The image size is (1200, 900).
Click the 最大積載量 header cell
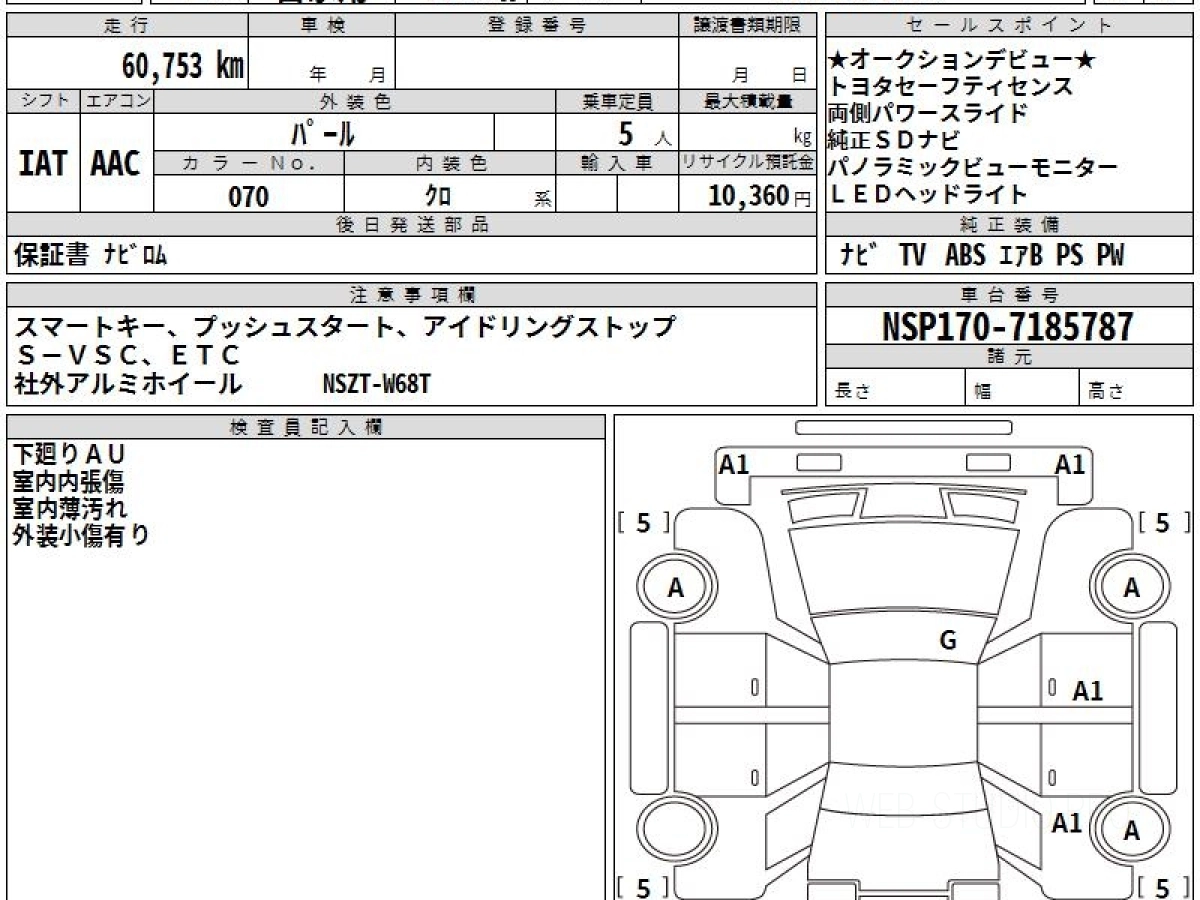(x=747, y=101)
